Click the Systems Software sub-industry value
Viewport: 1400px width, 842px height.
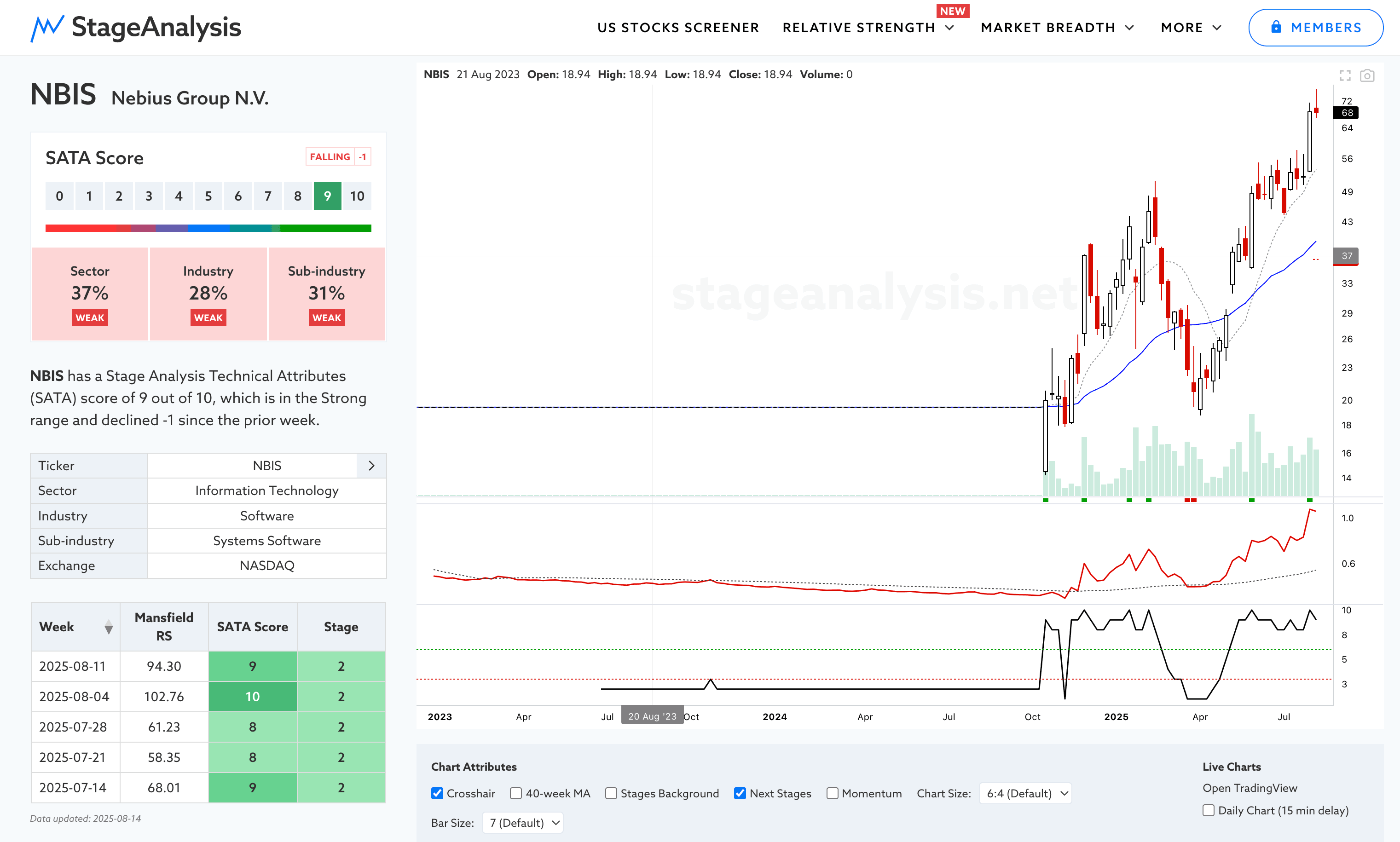click(x=267, y=541)
